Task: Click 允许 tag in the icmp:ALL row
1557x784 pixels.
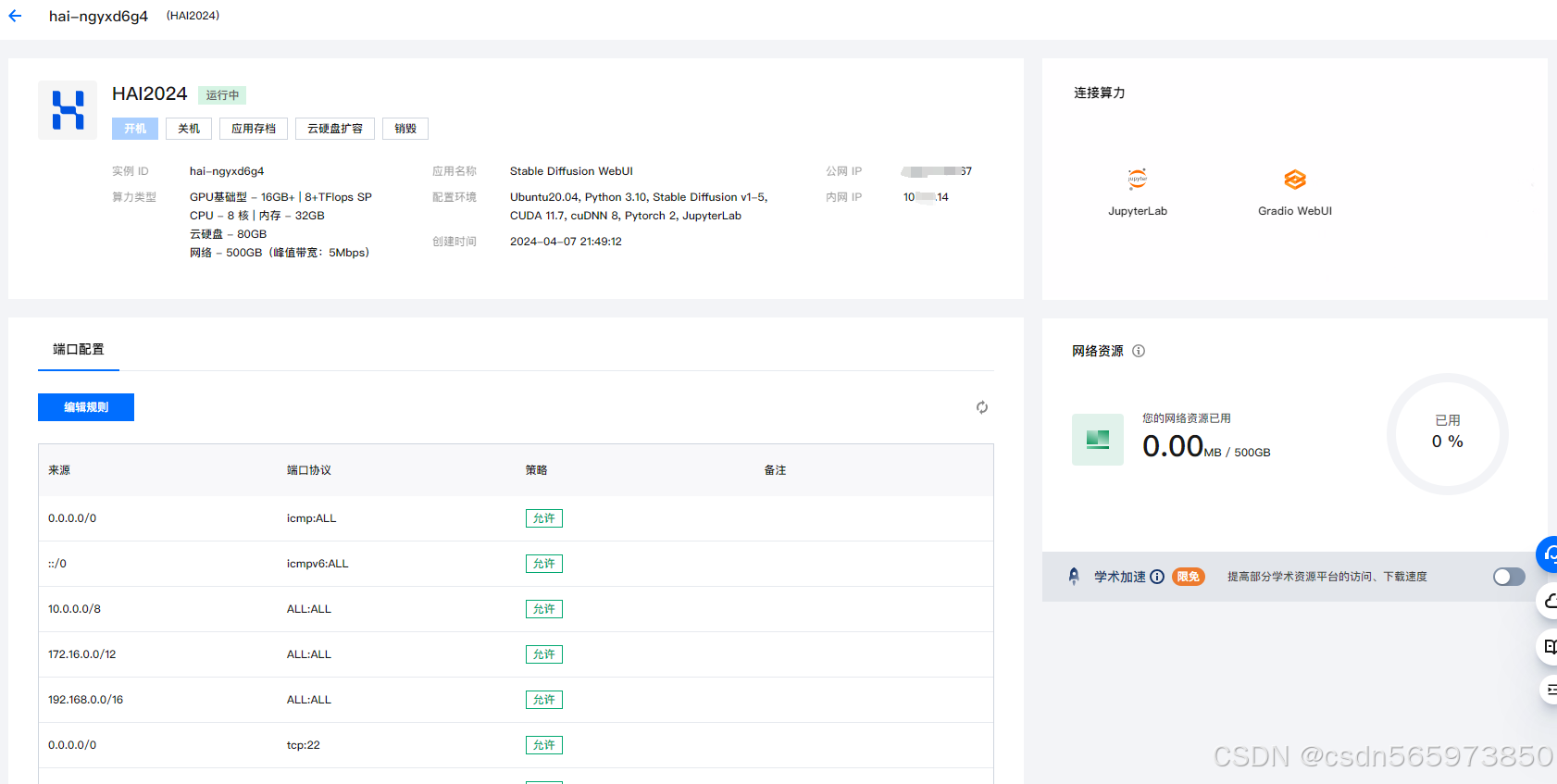Action: (544, 518)
